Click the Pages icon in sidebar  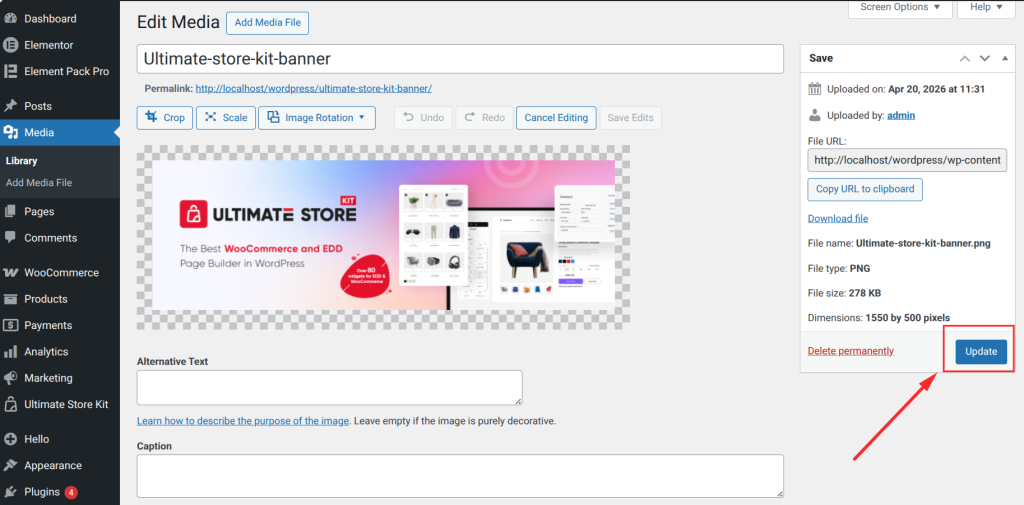point(10,212)
